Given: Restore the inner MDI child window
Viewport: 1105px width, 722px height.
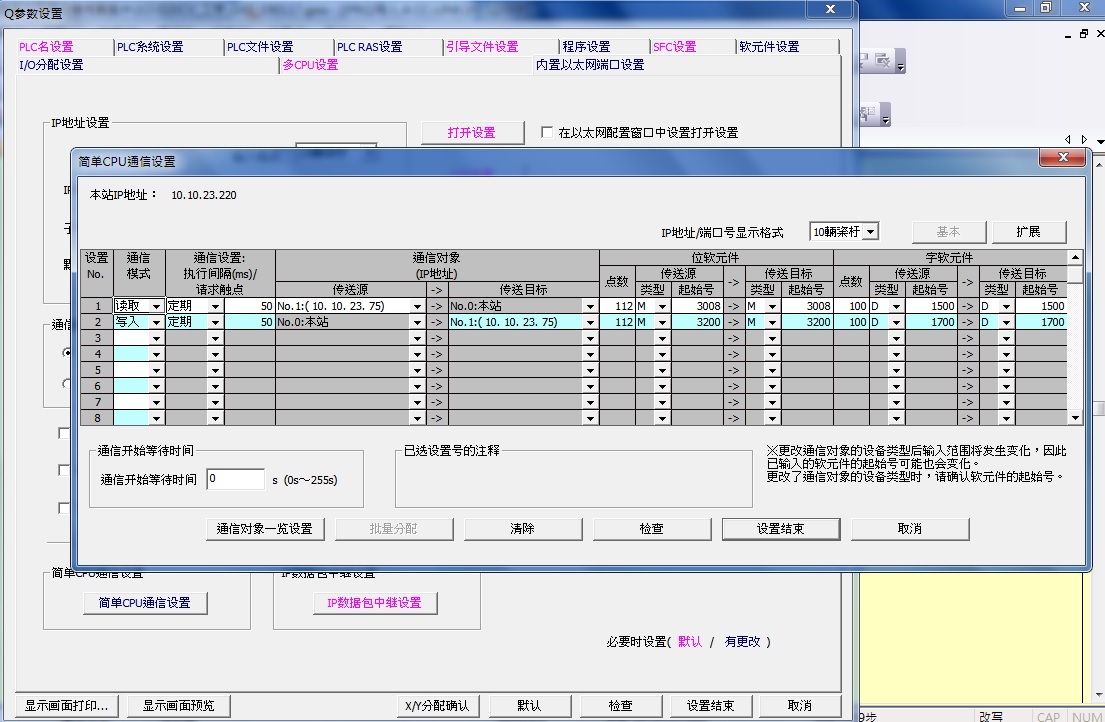Looking at the screenshot, I should (1083, 33).
